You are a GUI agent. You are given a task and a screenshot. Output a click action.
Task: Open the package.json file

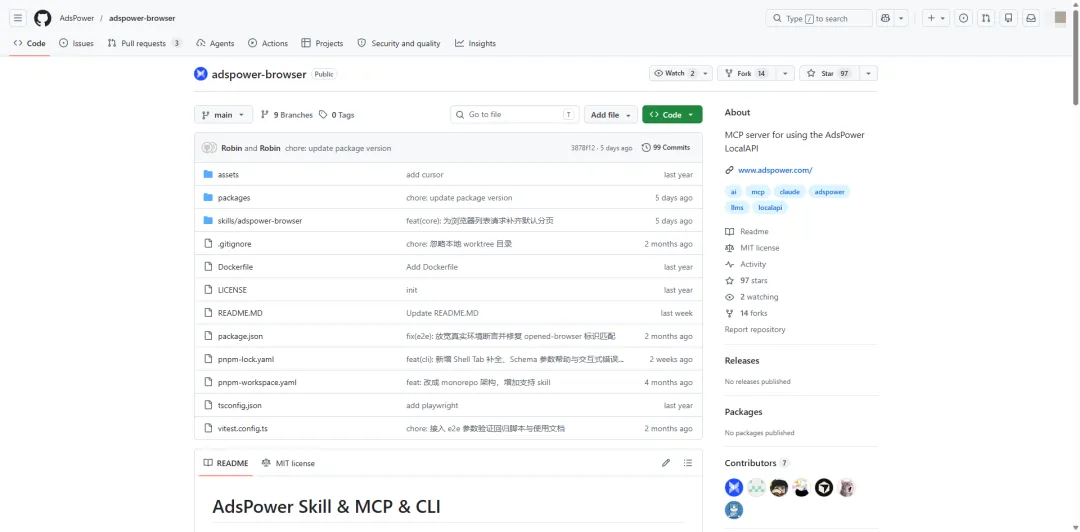click(240, 336)
